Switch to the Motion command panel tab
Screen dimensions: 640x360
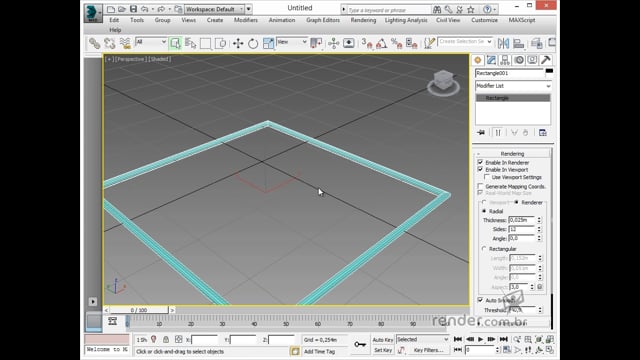tap(519, 60)
